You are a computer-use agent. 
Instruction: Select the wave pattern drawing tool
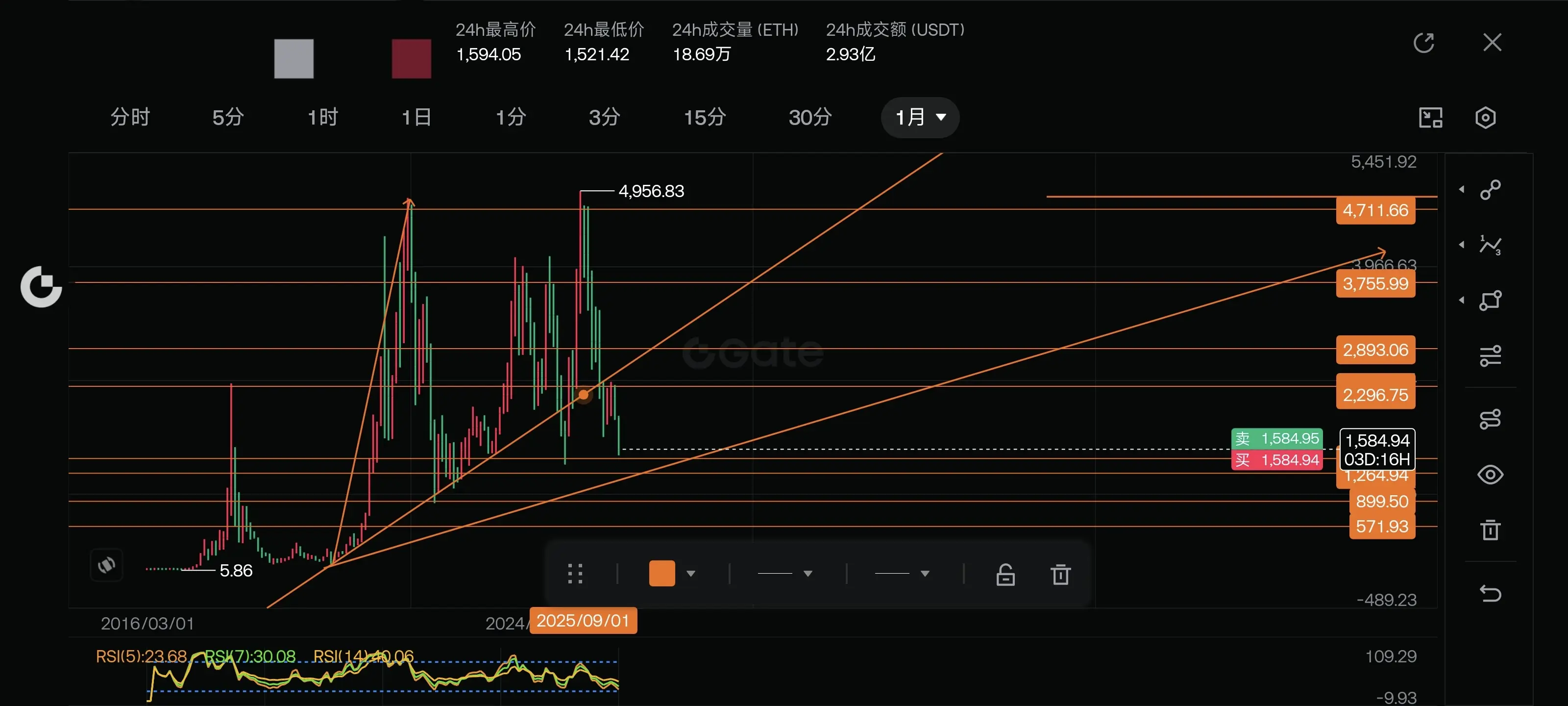[1490, 245]
